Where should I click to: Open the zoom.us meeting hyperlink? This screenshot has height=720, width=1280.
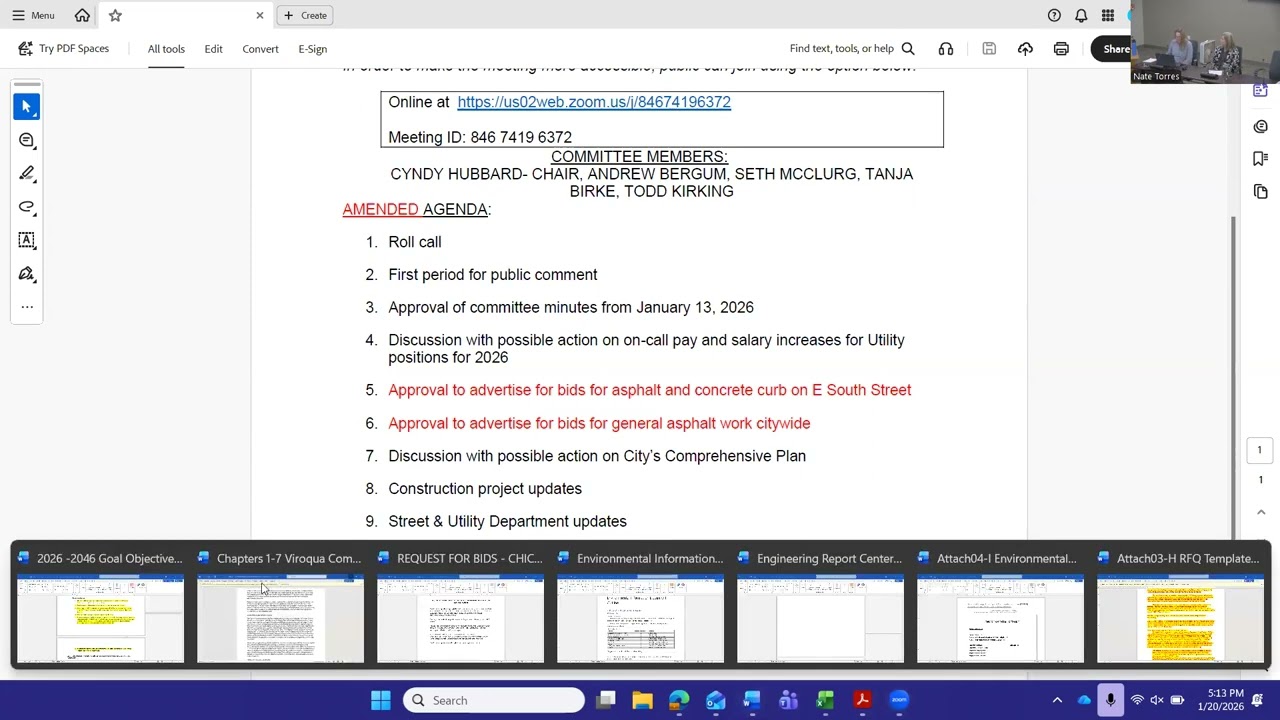[594, 102]
